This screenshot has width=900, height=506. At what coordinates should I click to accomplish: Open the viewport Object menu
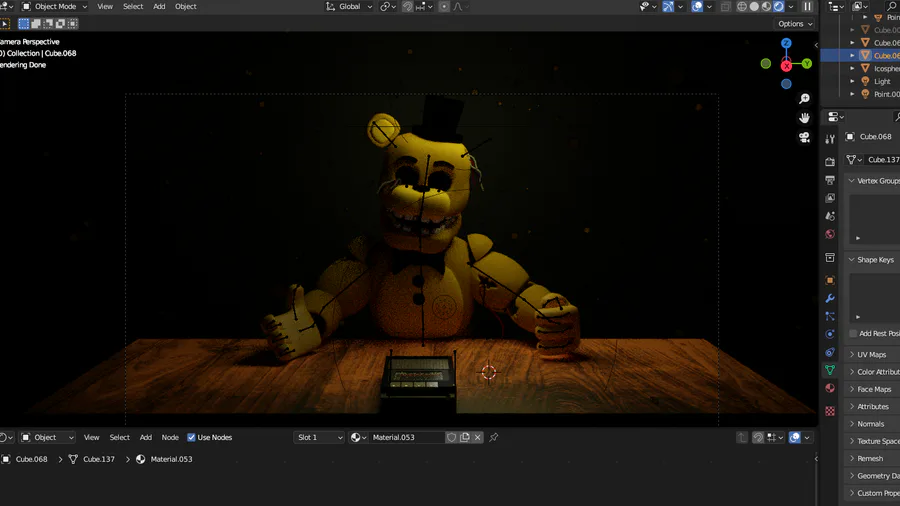pyautogui.click(x=185, y=6)
